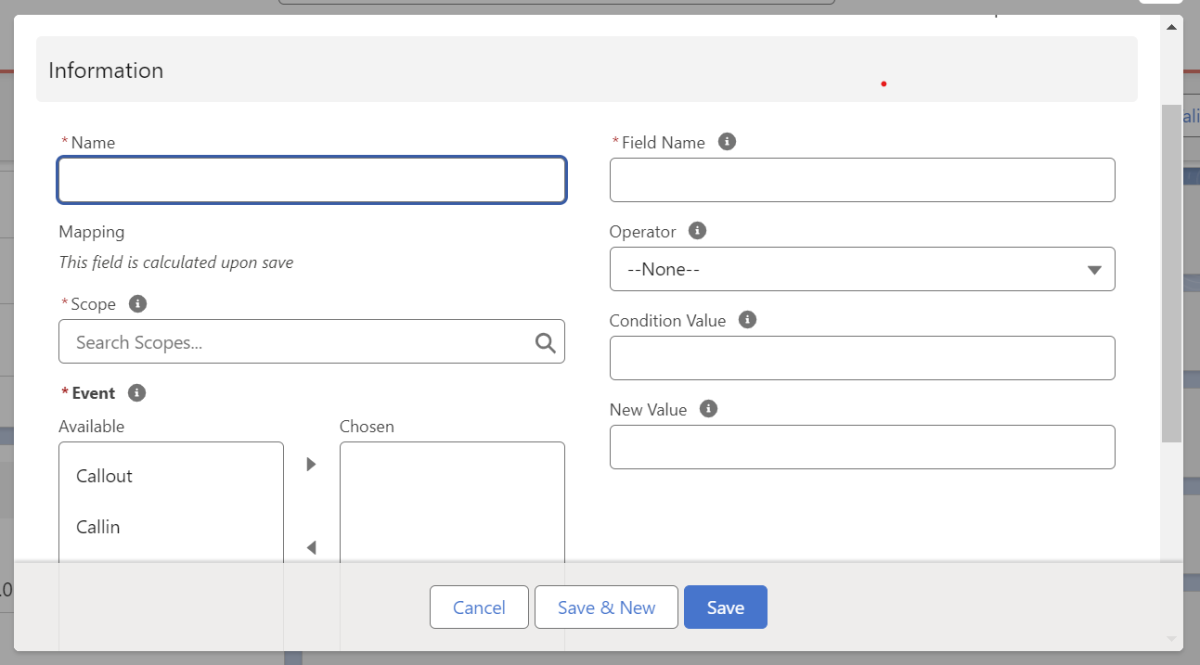Click the Field Name info icon
The width and height of the screenshot is (1200, 665).
[x=728, y=142]
